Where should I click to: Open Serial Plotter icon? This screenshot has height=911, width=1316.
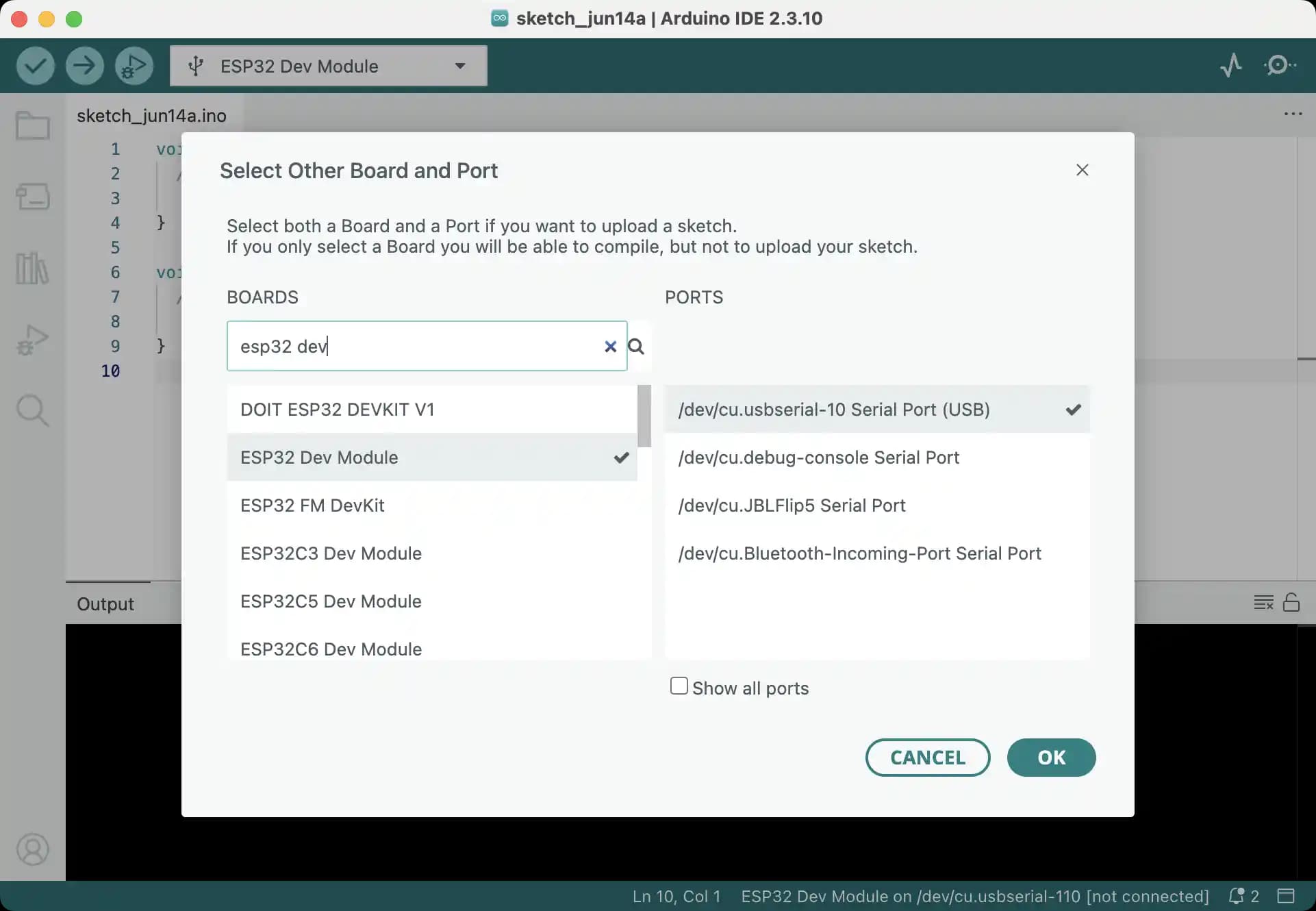click(1231, 66)
